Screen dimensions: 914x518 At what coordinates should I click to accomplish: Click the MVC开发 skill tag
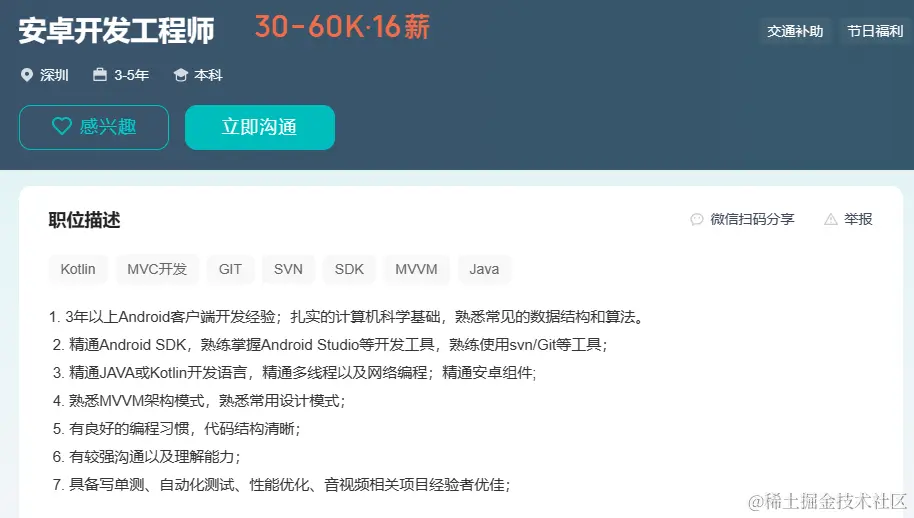[157, 269]
